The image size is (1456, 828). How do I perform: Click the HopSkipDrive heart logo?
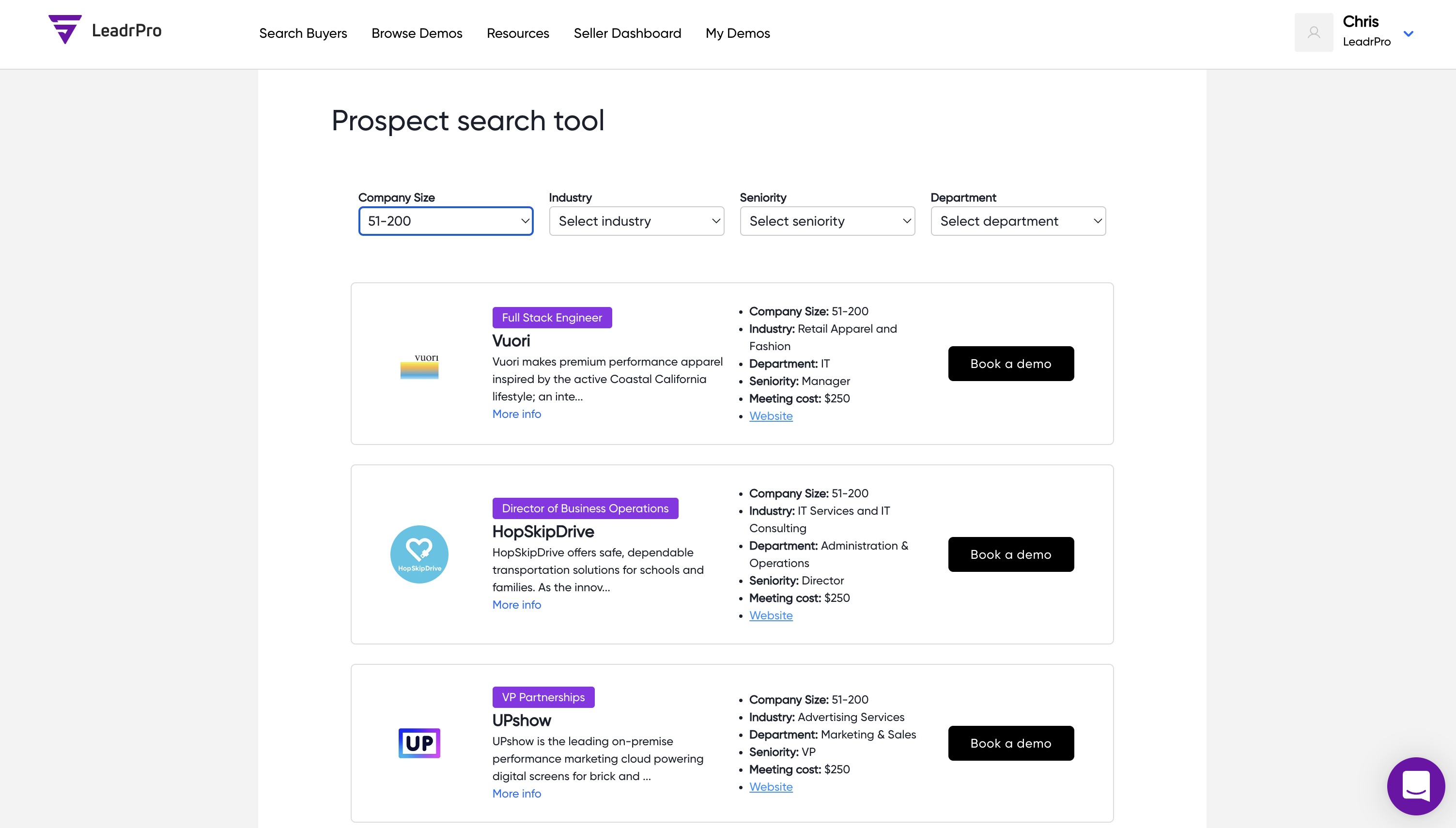[420, 554]
